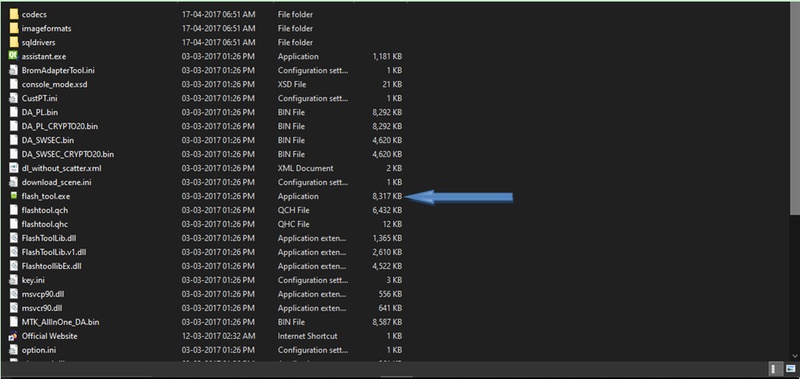Screen dimensions: 800x379
Task: Select DA_PL_CRYPTO20.bin file name
Action: (60, 127)
